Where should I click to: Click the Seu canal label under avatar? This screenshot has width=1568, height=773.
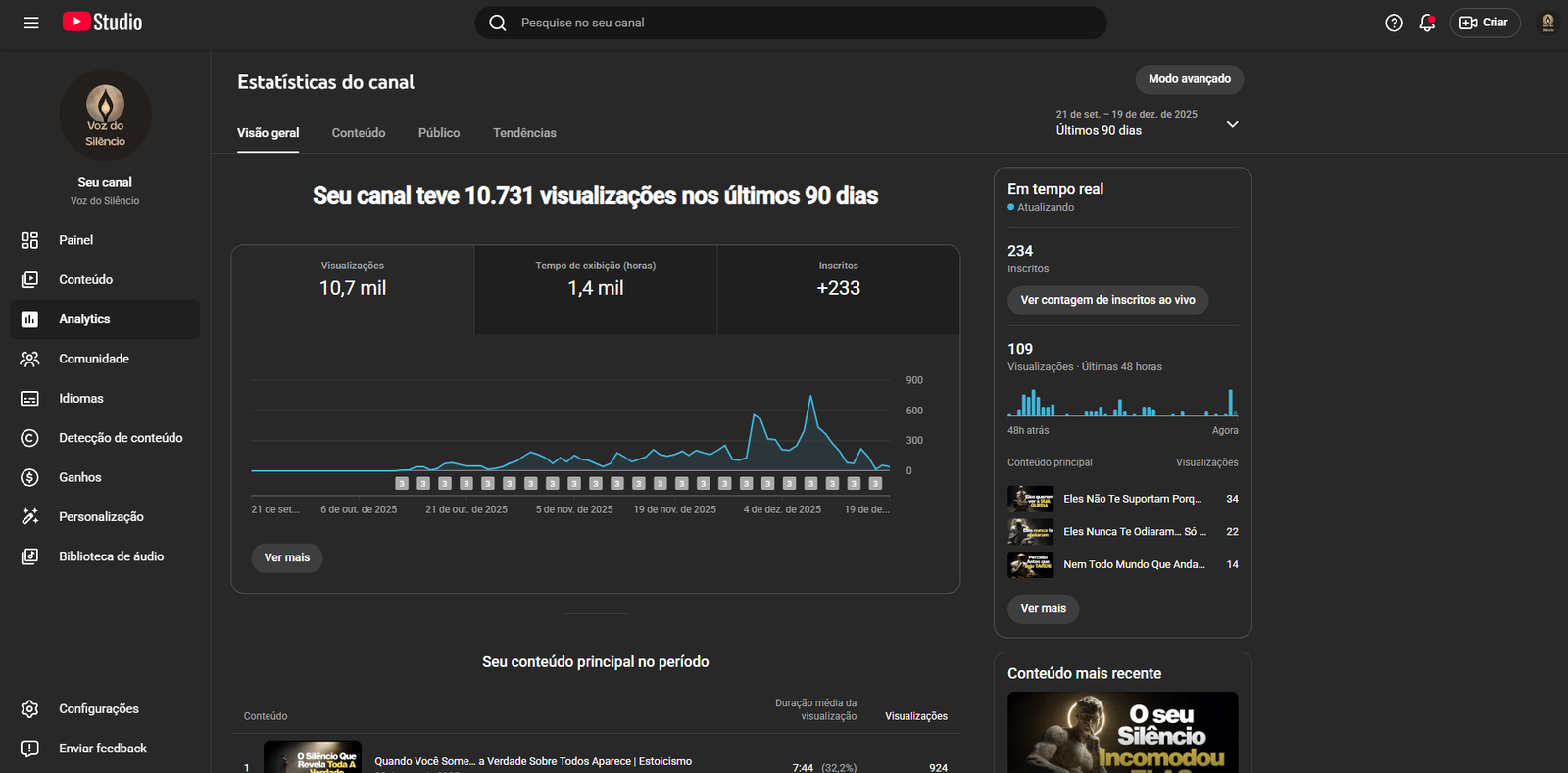click(x=105, y=182)
